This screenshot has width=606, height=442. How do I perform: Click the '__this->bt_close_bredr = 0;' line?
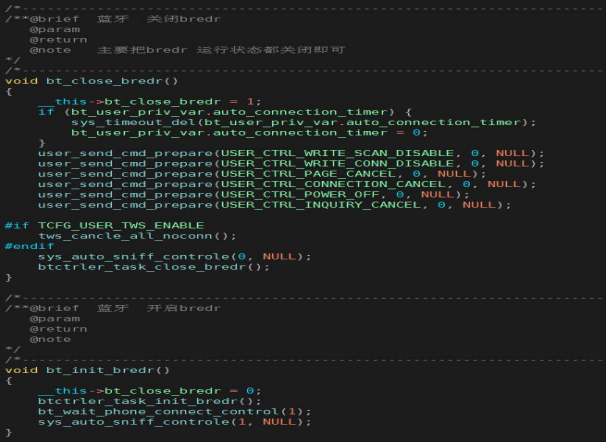pos(150,391)
